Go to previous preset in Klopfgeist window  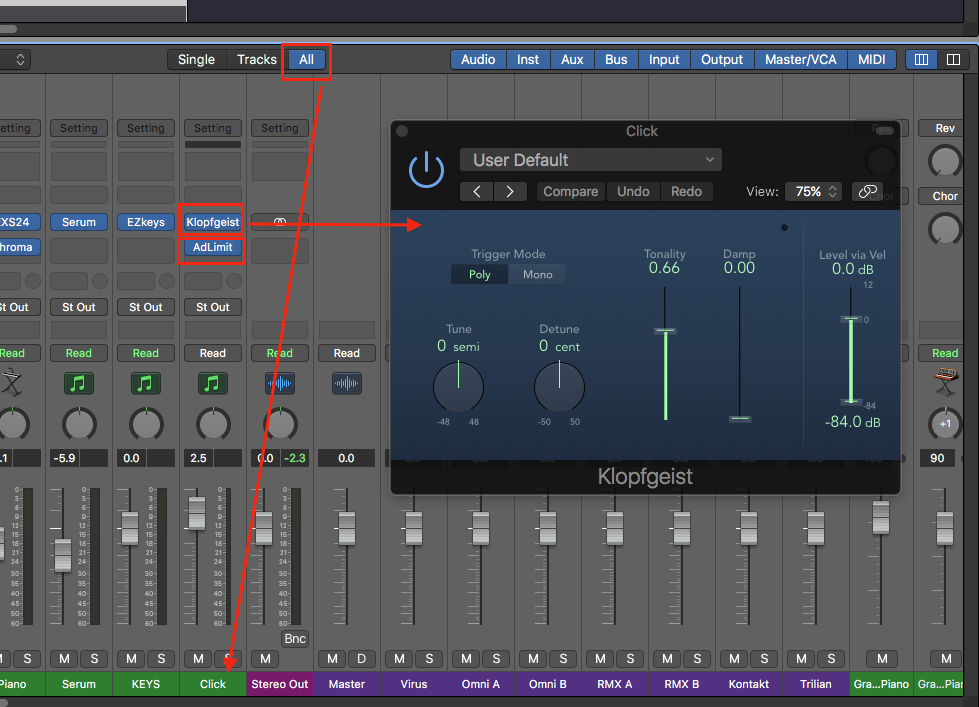[477, 192]
